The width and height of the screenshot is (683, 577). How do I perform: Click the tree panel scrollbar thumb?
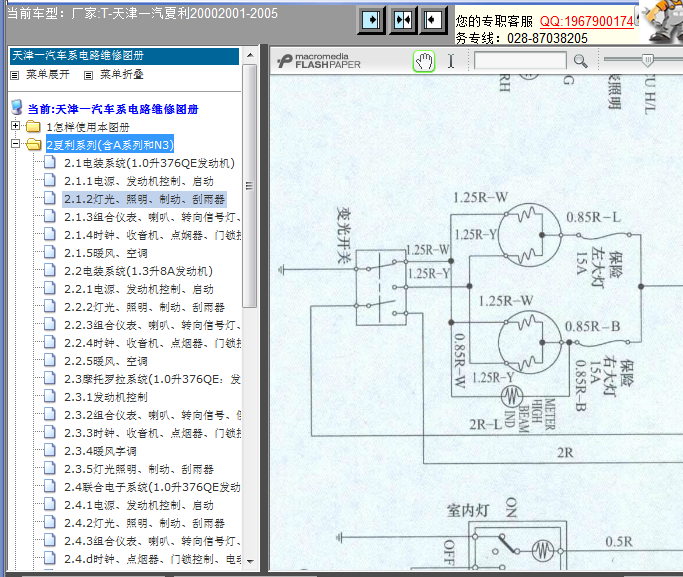click(250, 186)
